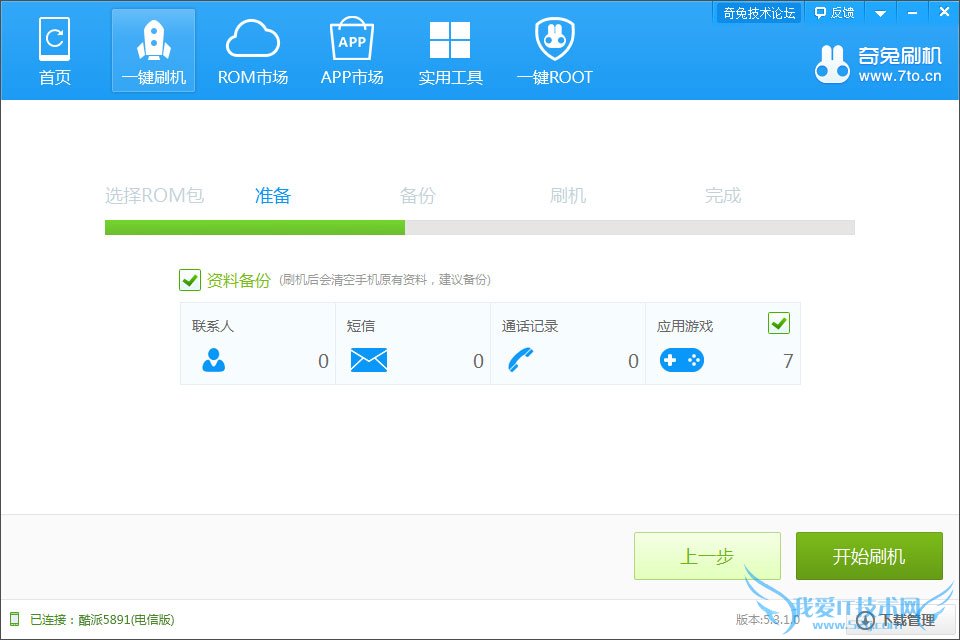
Task: Toggle the 应用游戏 backup checkbox
Action: pos(779,323)
